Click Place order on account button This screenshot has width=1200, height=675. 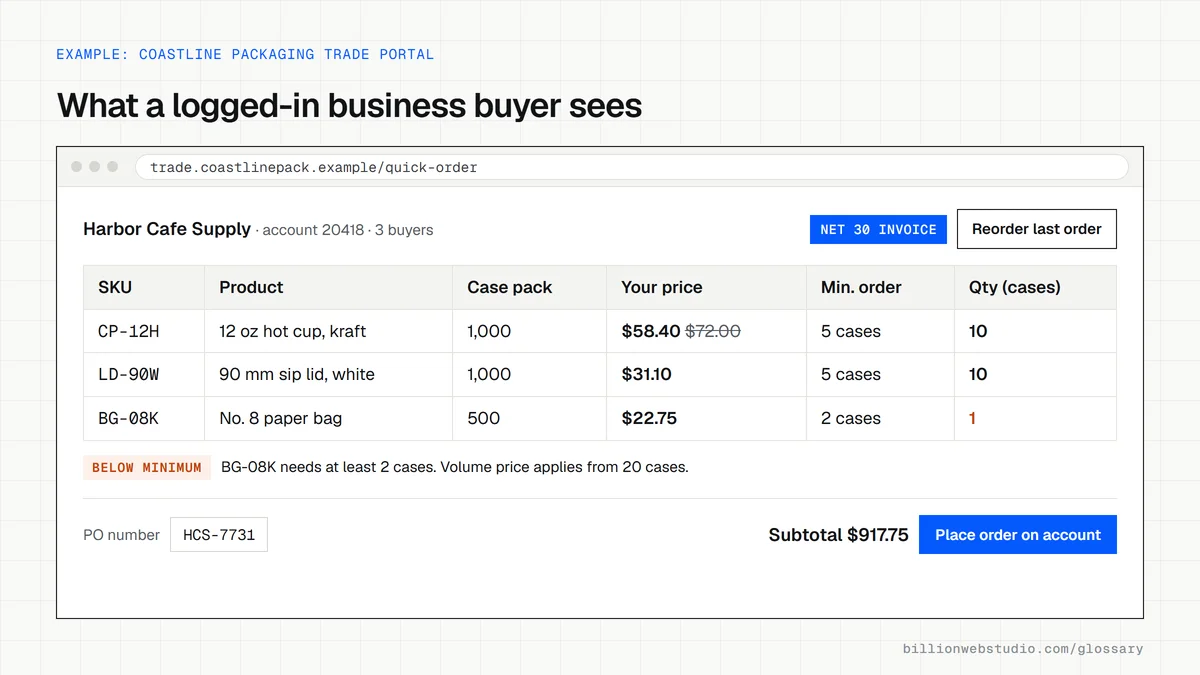1018,535
